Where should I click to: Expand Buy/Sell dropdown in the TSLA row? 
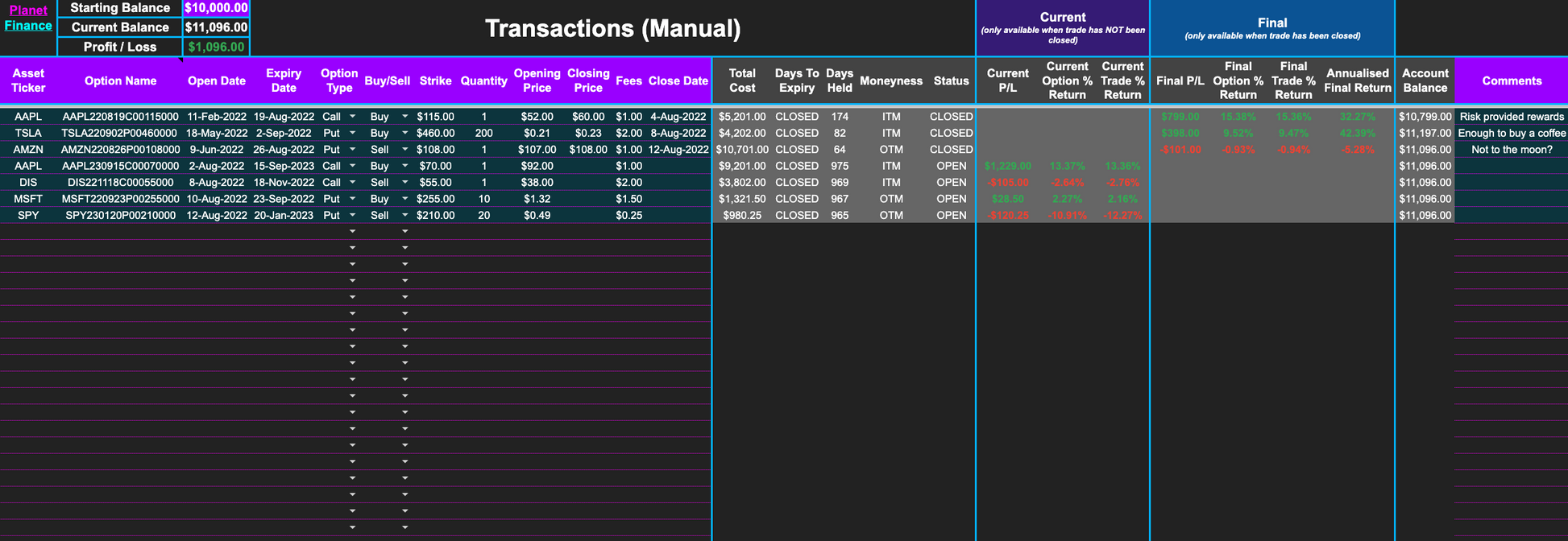404,133
